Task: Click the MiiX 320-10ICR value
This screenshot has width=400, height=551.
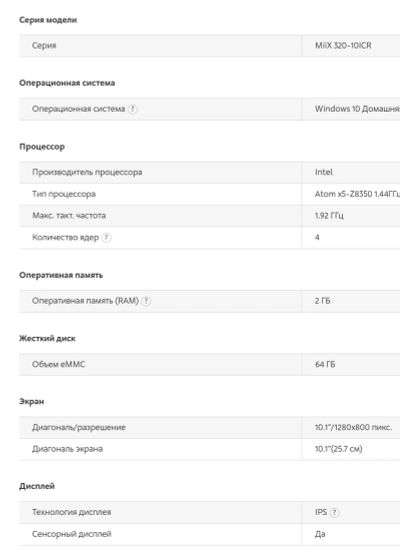Action: [343, 46]
